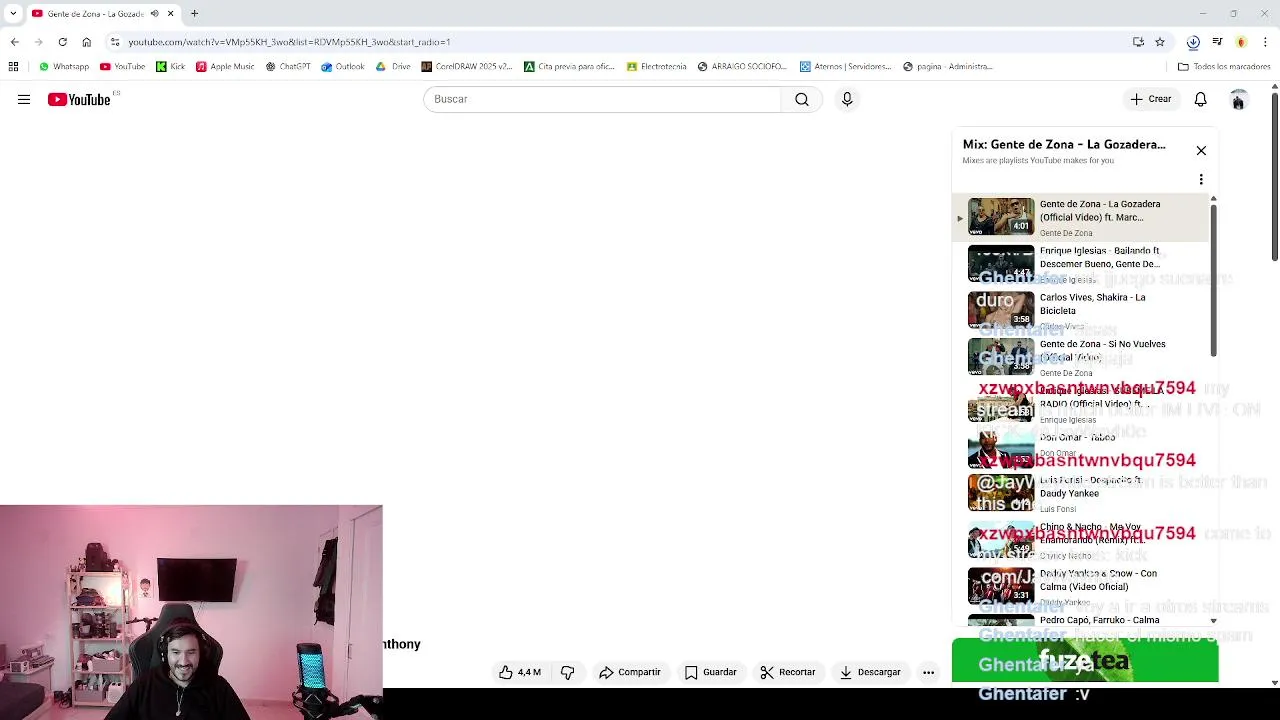Click the page vertical scrollbar
Viewport: 1280px width, 720px height.
(1274, 178)
